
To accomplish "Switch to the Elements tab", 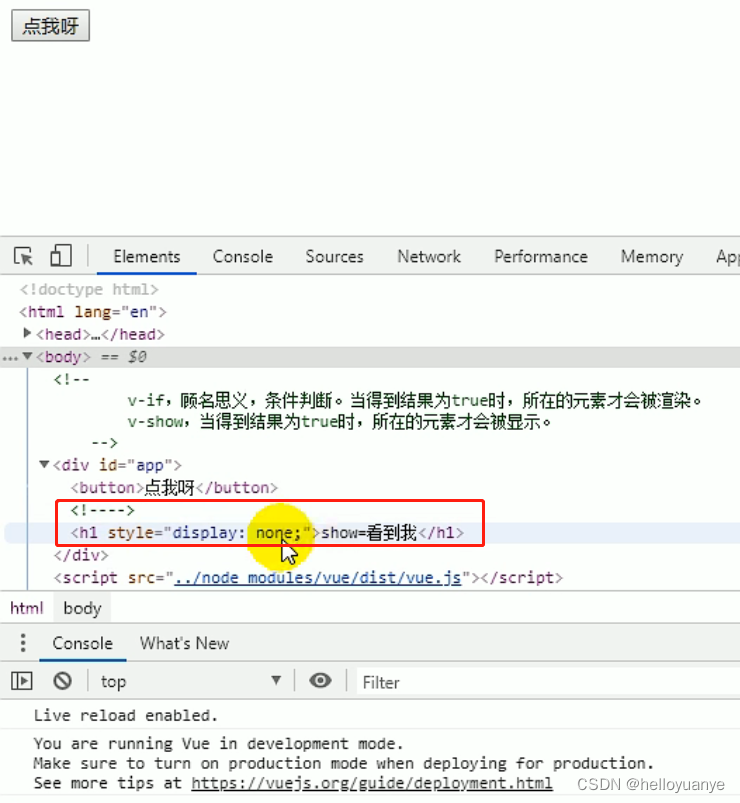I will click(146, 256).
